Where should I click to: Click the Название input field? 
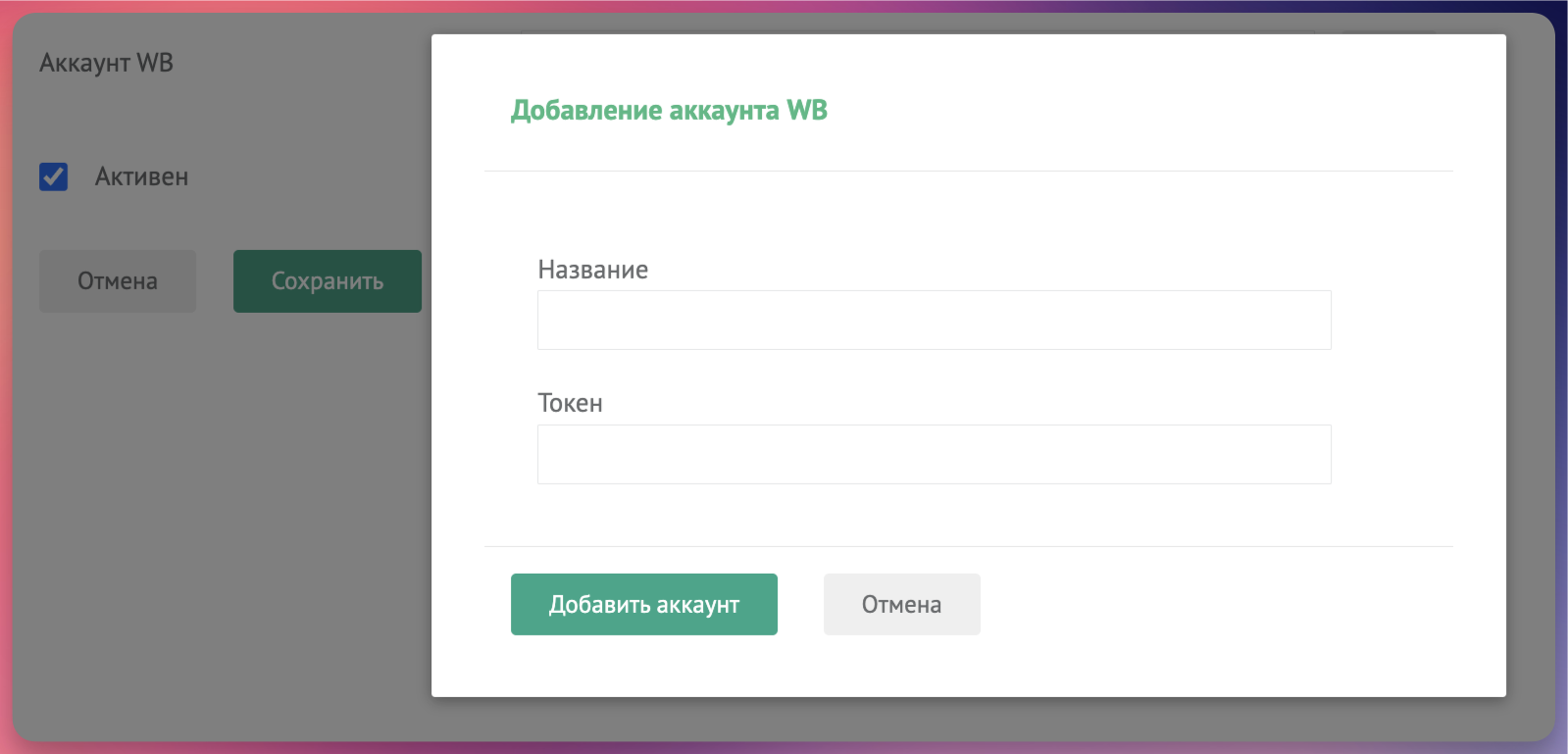[x=934, y=320]
